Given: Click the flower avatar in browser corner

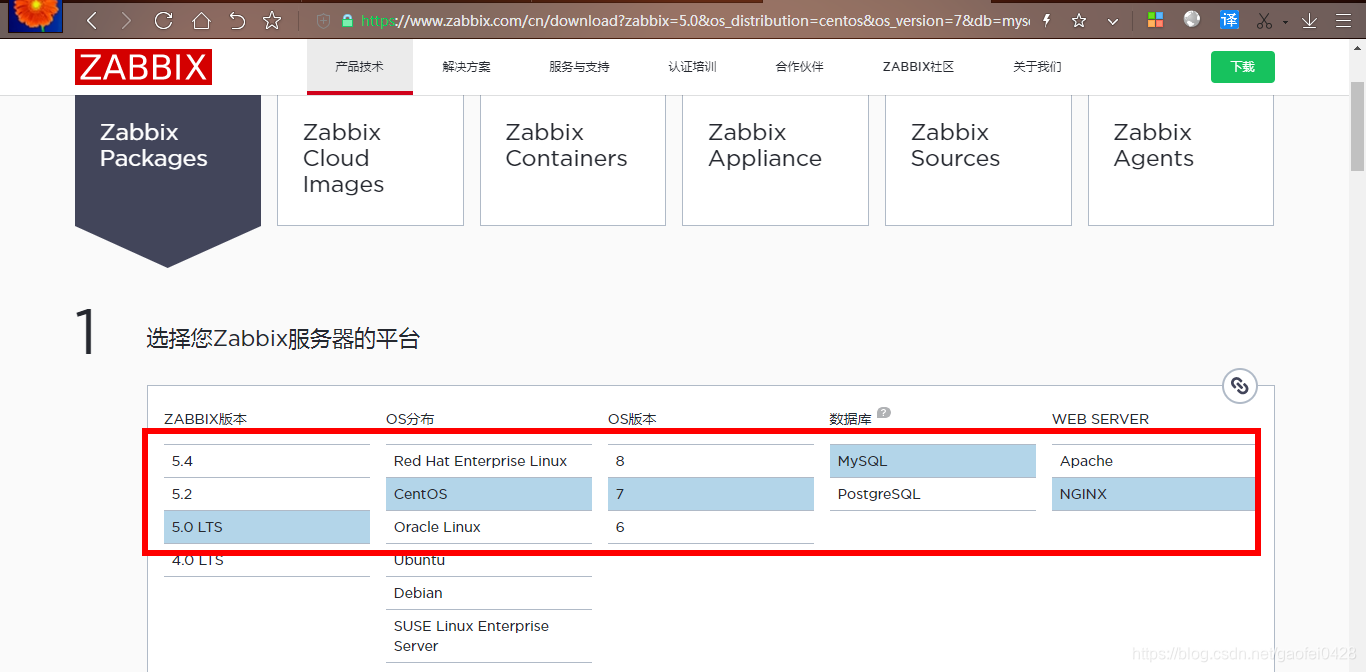Looking at the screenshot, I should coord(35,16).
